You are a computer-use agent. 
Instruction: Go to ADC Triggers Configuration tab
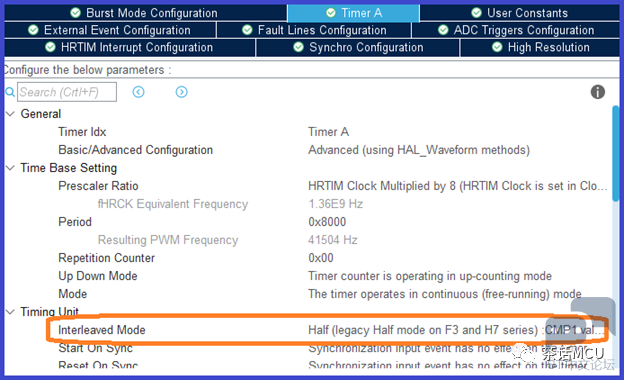(516, 30)
